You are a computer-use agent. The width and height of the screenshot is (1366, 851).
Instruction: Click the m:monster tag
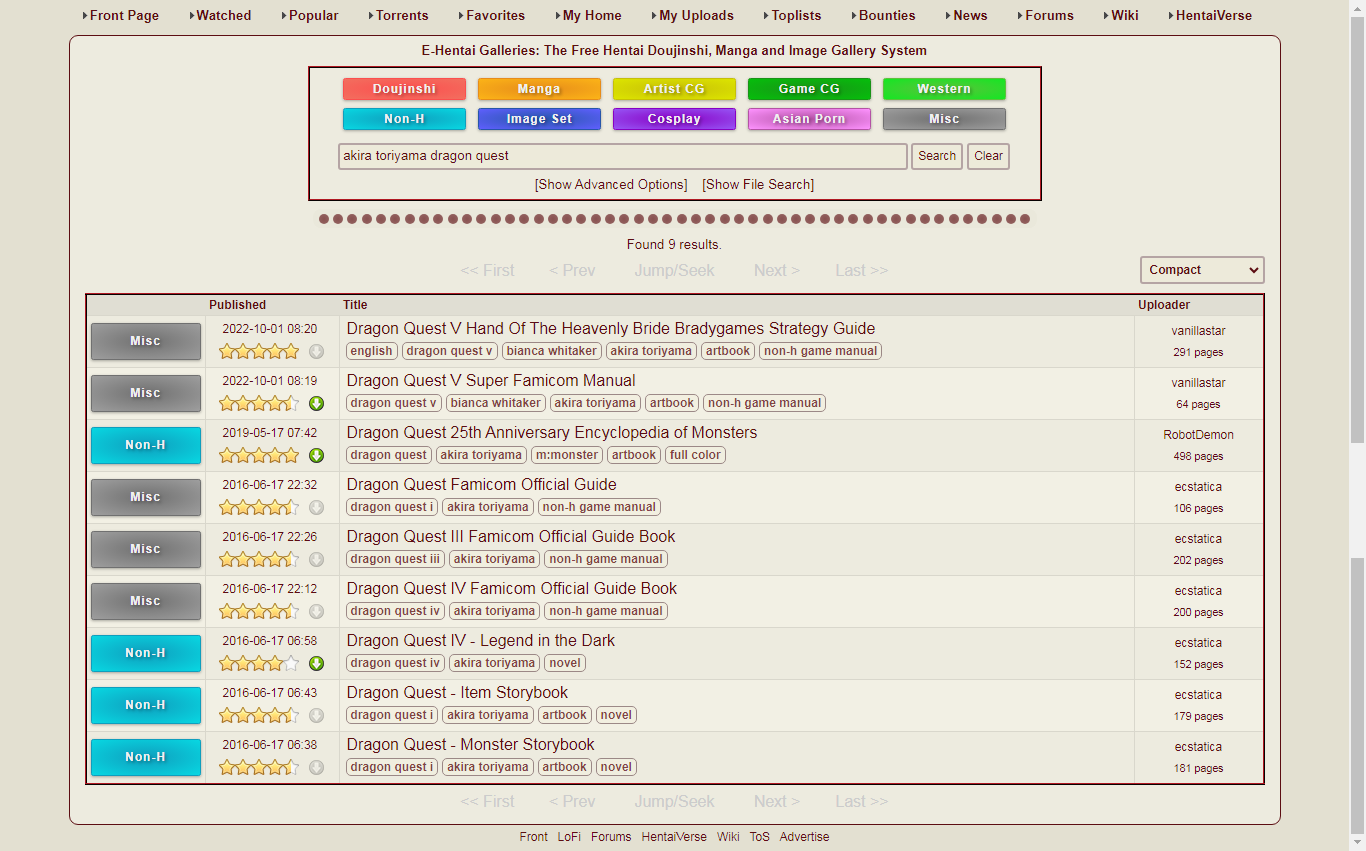click(567, 455)
